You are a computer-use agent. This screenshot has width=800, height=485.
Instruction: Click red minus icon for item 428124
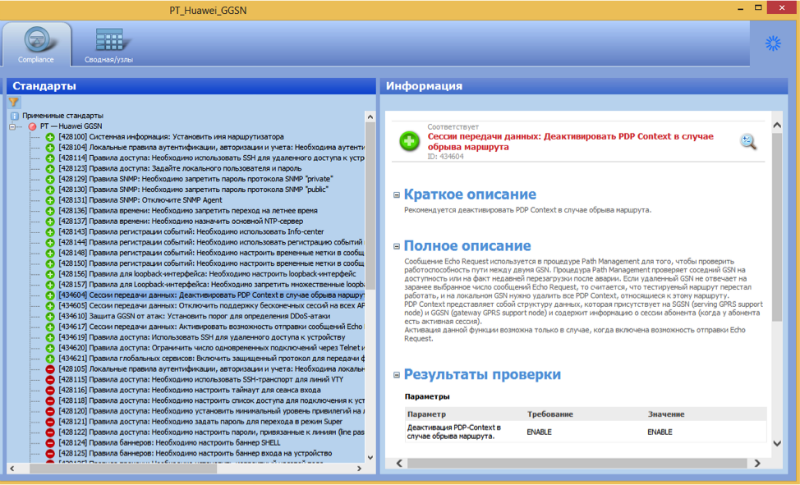point(50,443)
